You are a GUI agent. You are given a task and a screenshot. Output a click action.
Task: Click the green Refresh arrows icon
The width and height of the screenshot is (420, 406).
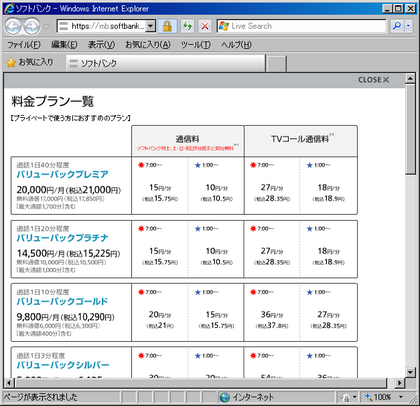tap(188, 26)
